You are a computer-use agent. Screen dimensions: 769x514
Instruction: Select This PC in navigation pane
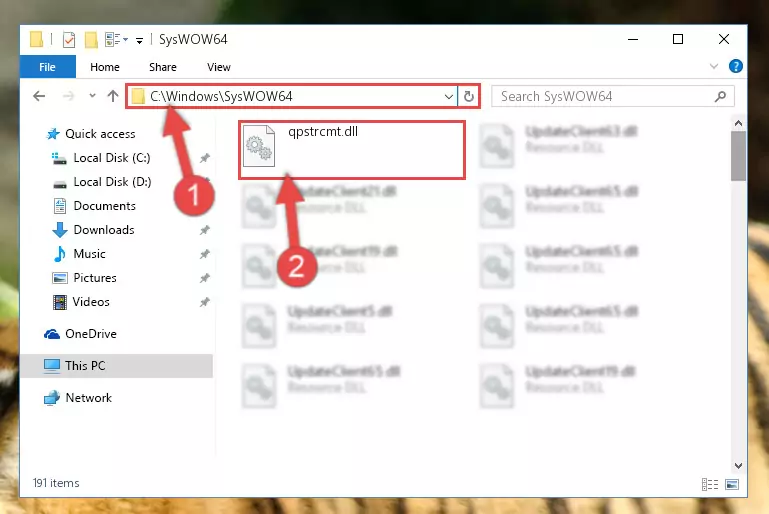pos(116,365)
